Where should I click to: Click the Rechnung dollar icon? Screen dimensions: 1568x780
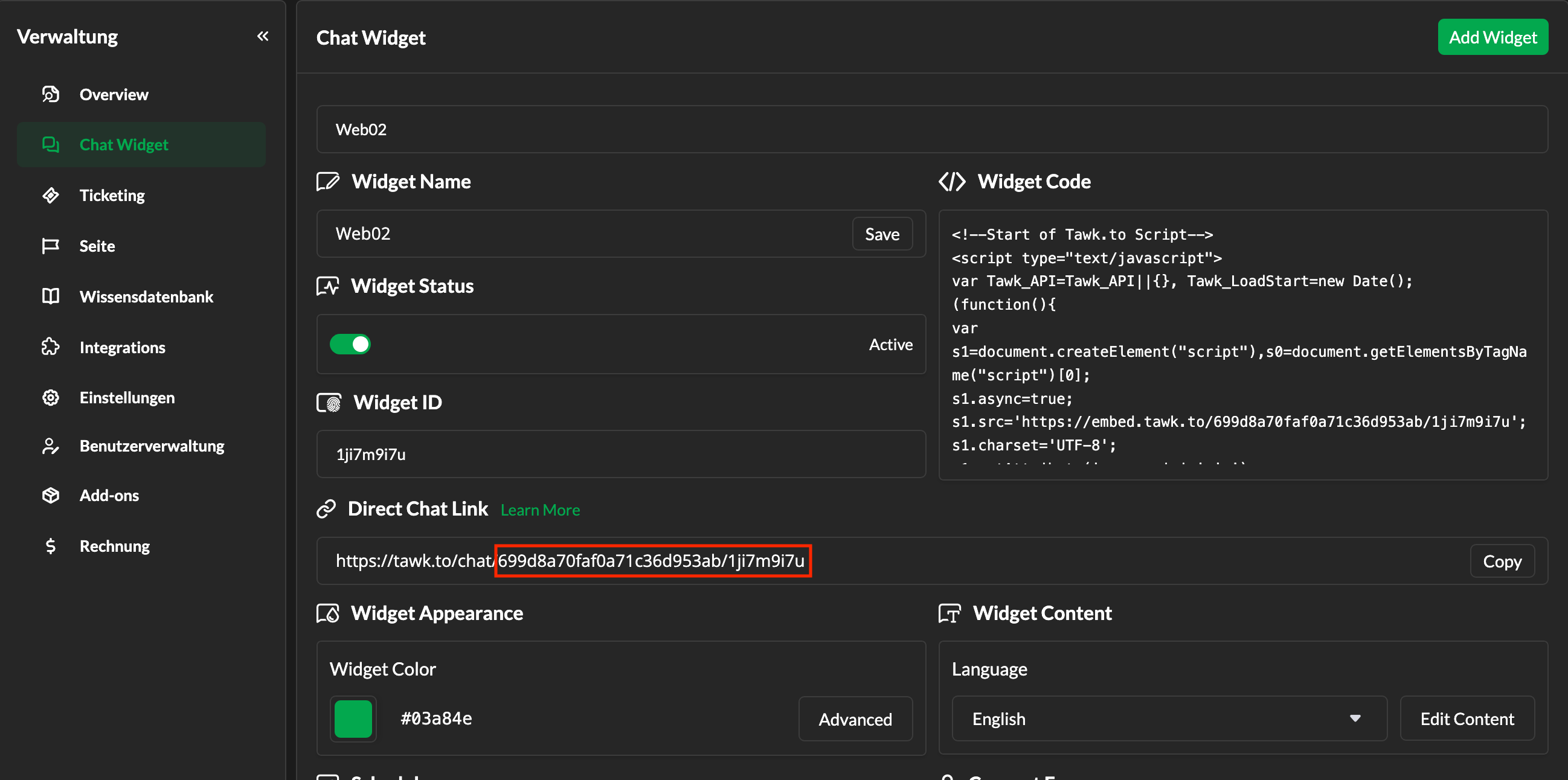[51, 546]
